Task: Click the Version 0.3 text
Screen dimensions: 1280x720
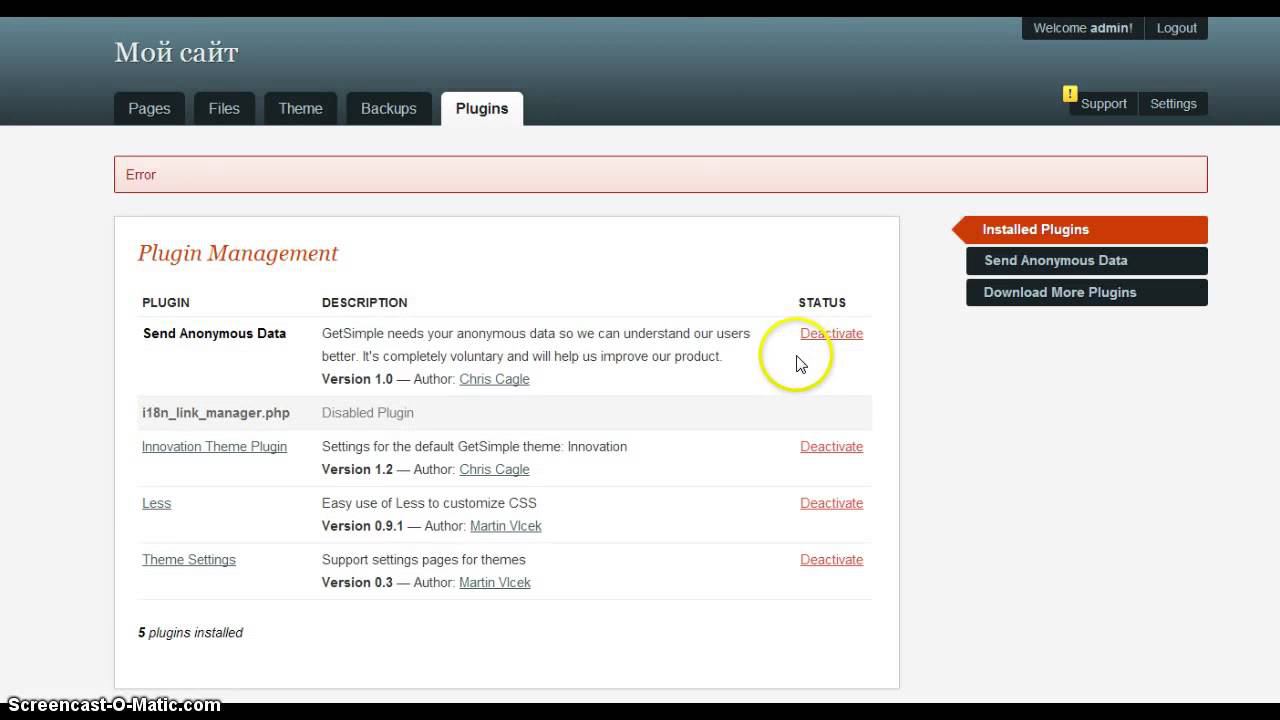Action: coord(357,582)
